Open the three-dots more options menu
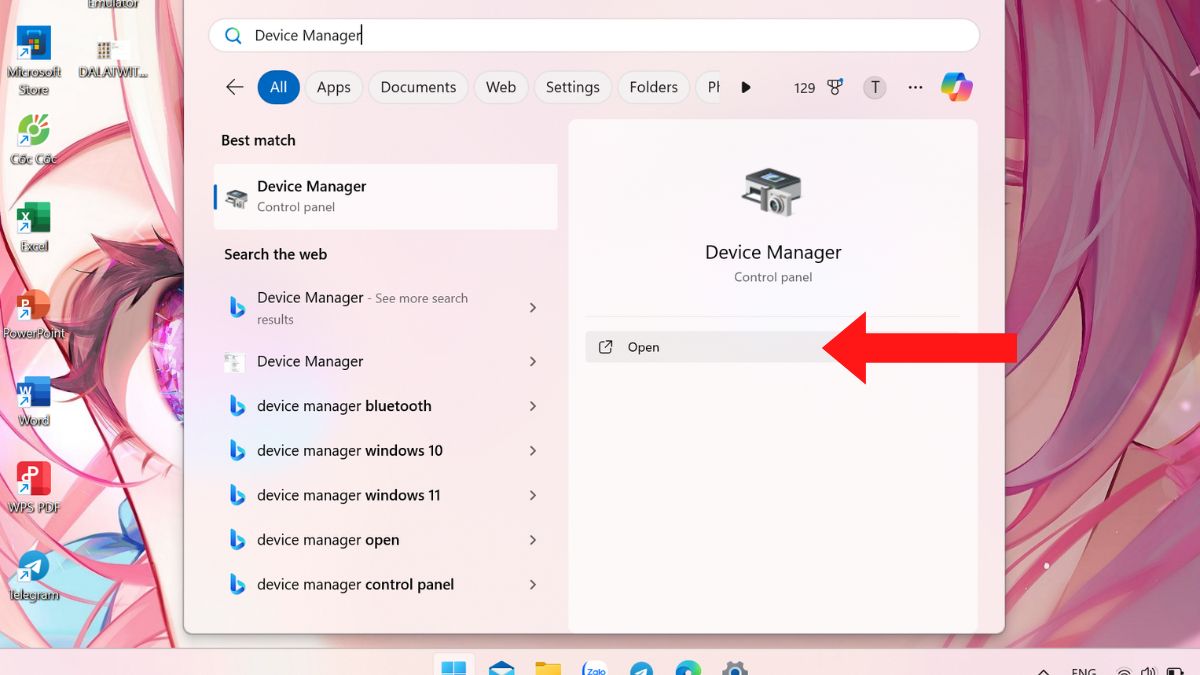 [x=915, y=87]
